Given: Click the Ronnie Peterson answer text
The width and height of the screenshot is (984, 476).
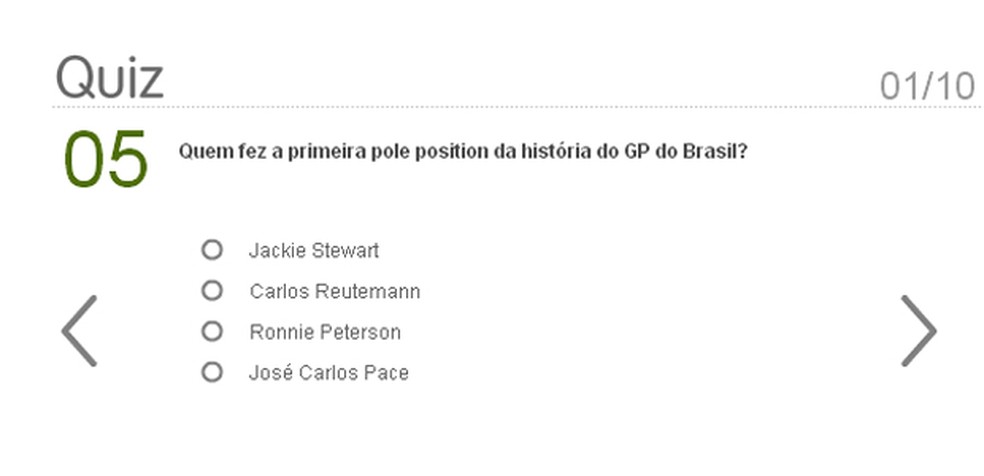Looking at the screenshot, I should tap(325, 332).
